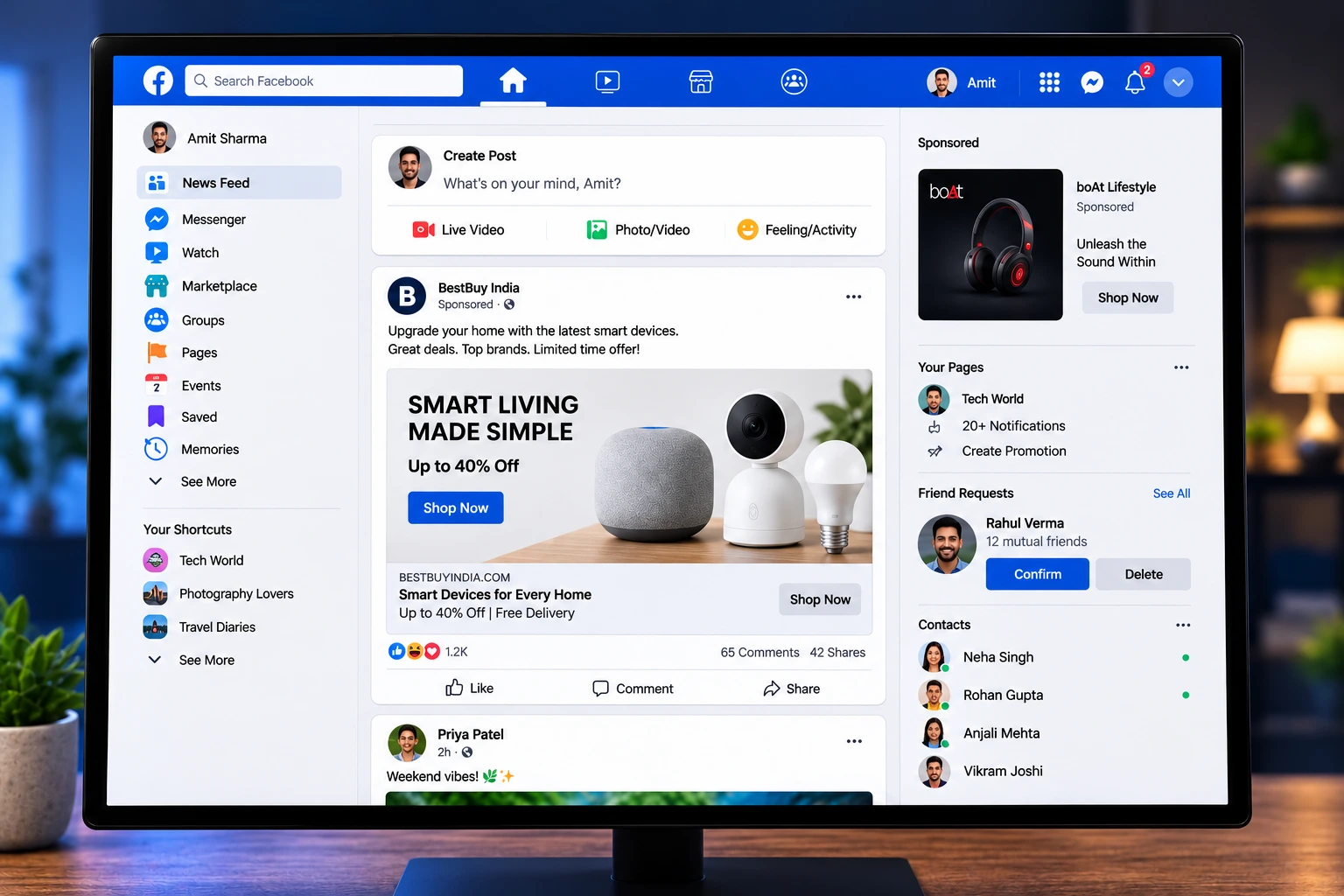Open Amit profile in top bar

[961, 82]
